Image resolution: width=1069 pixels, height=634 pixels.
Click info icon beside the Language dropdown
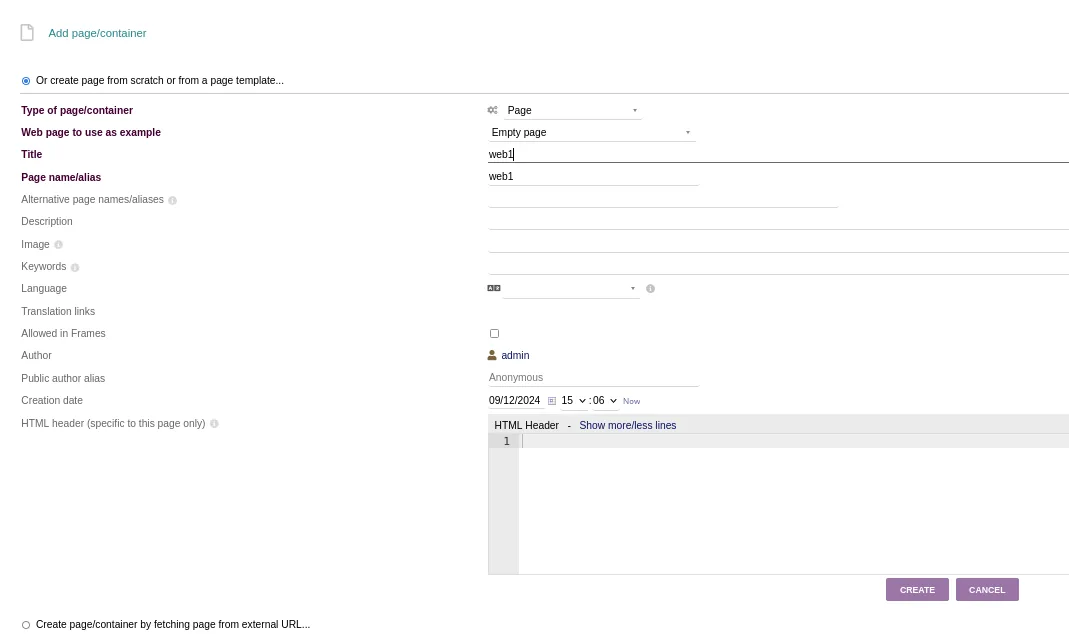point(650,289)
